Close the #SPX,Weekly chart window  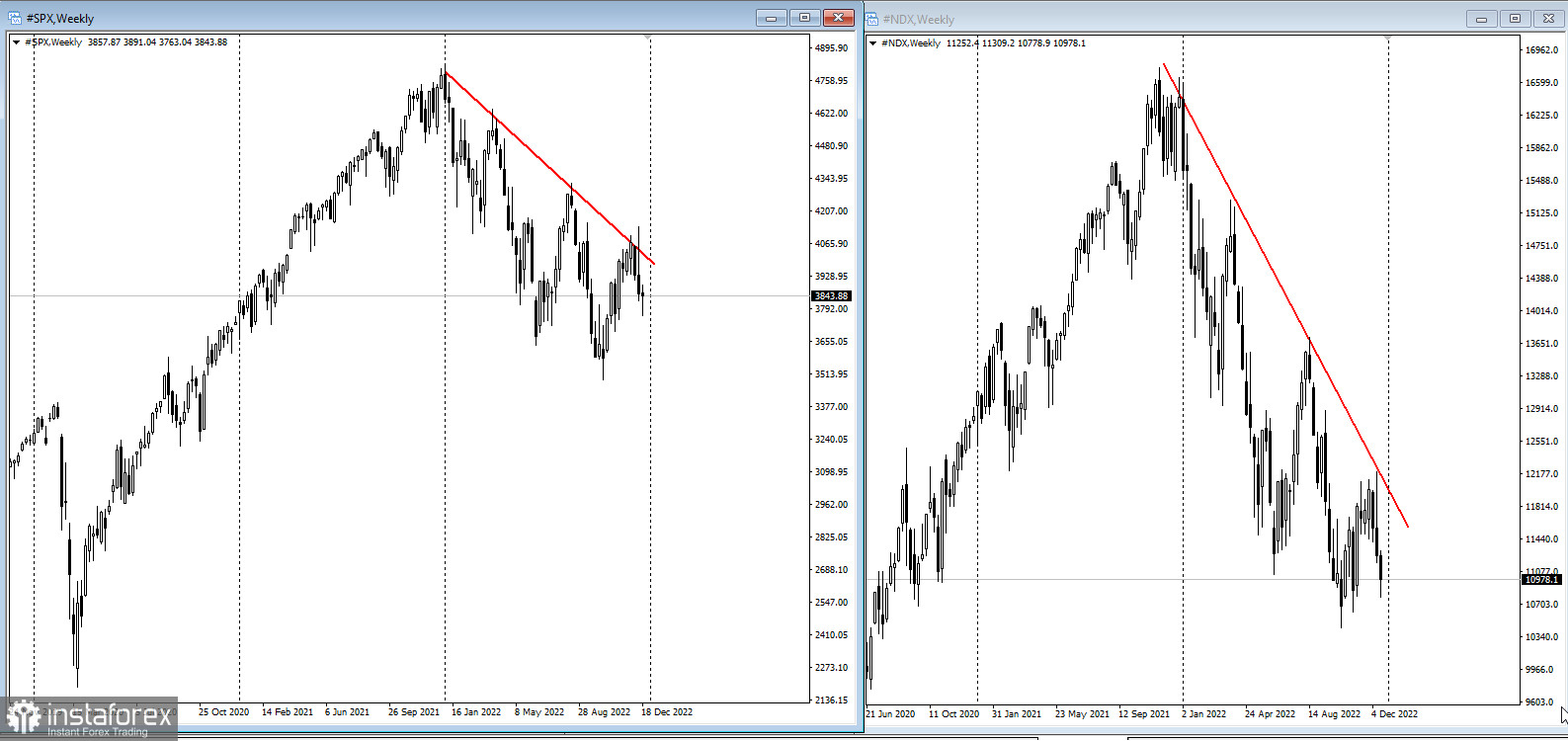pos(838,18)
